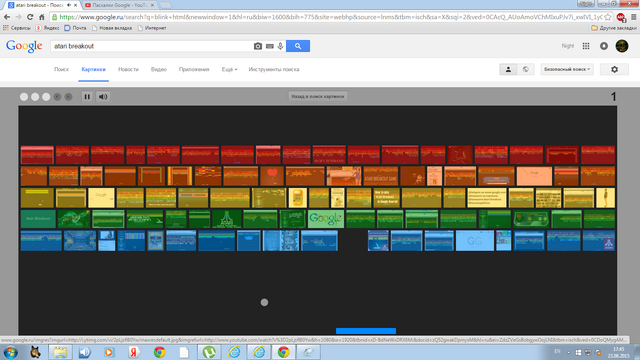Open the on-screen keyboard icon
640x360 pixels.
click(x=269, y=46)
